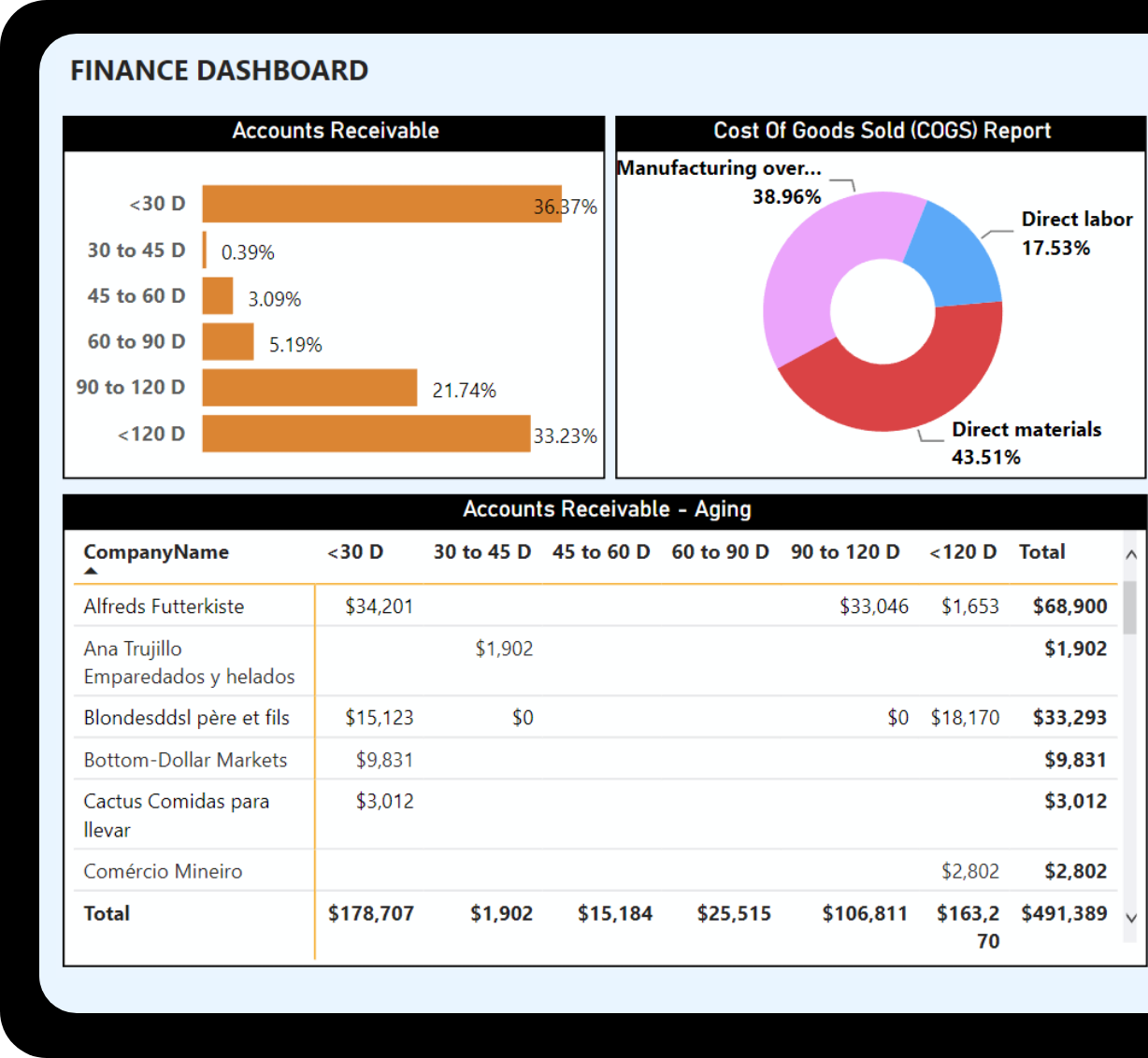Click the table's scroll down arrow
The image size is (1148, 1058).
(1130, 918)
